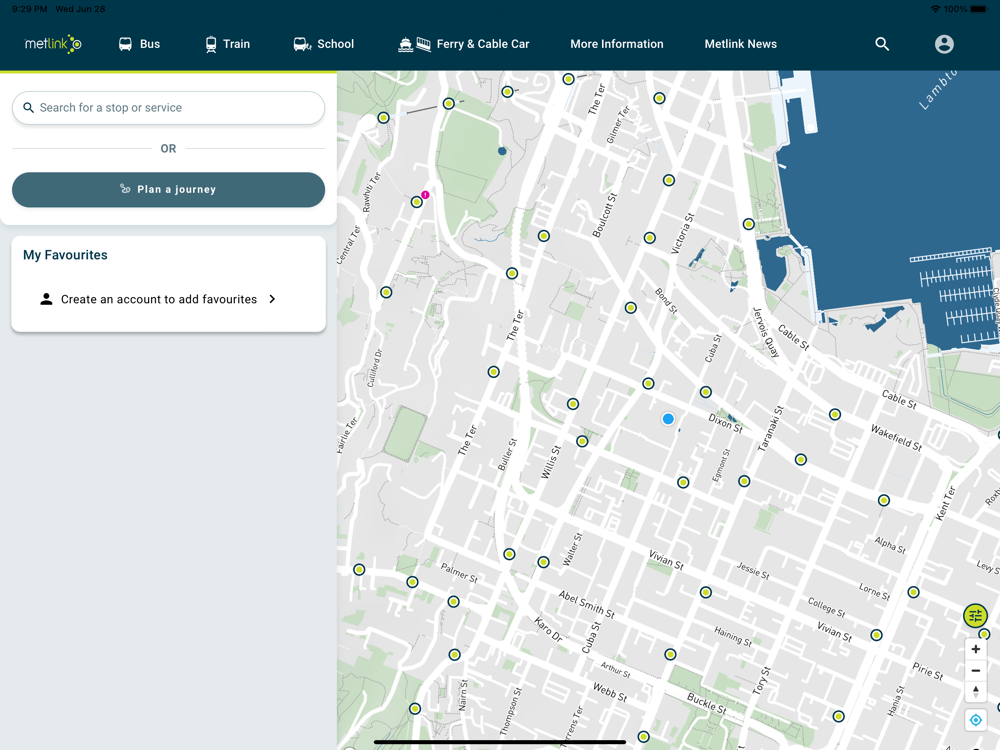Center map on my current location
This screenshot has width=1000, height=750.
click(976, 720)
